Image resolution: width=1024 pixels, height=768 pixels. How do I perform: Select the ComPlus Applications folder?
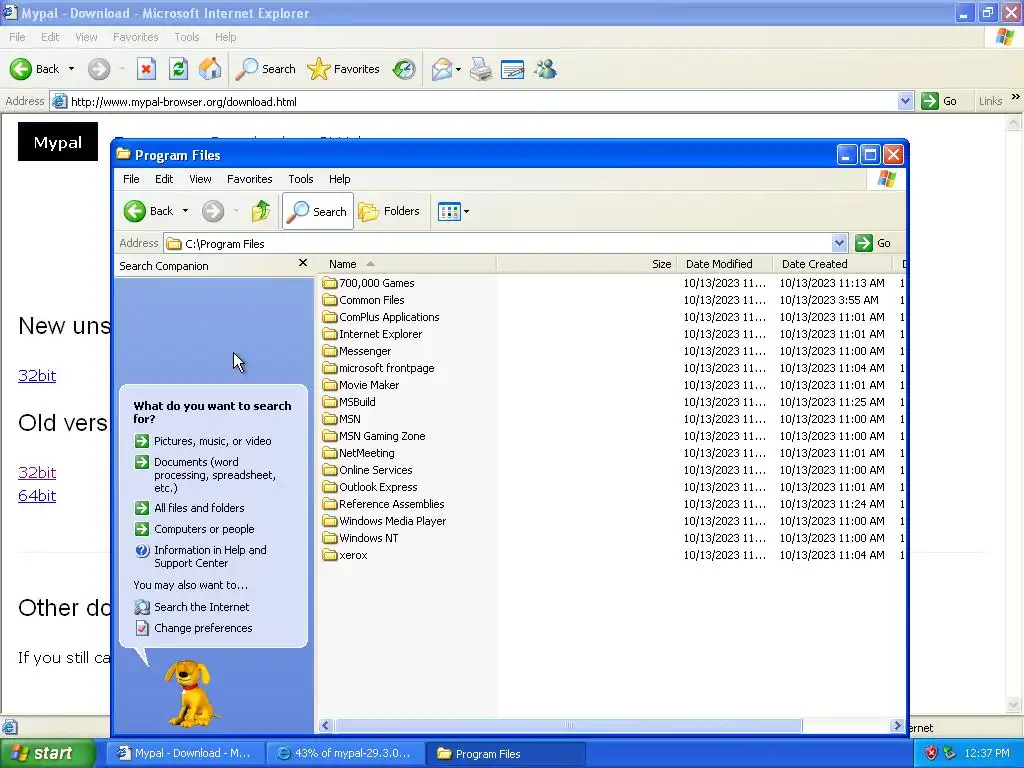point(381,317)
